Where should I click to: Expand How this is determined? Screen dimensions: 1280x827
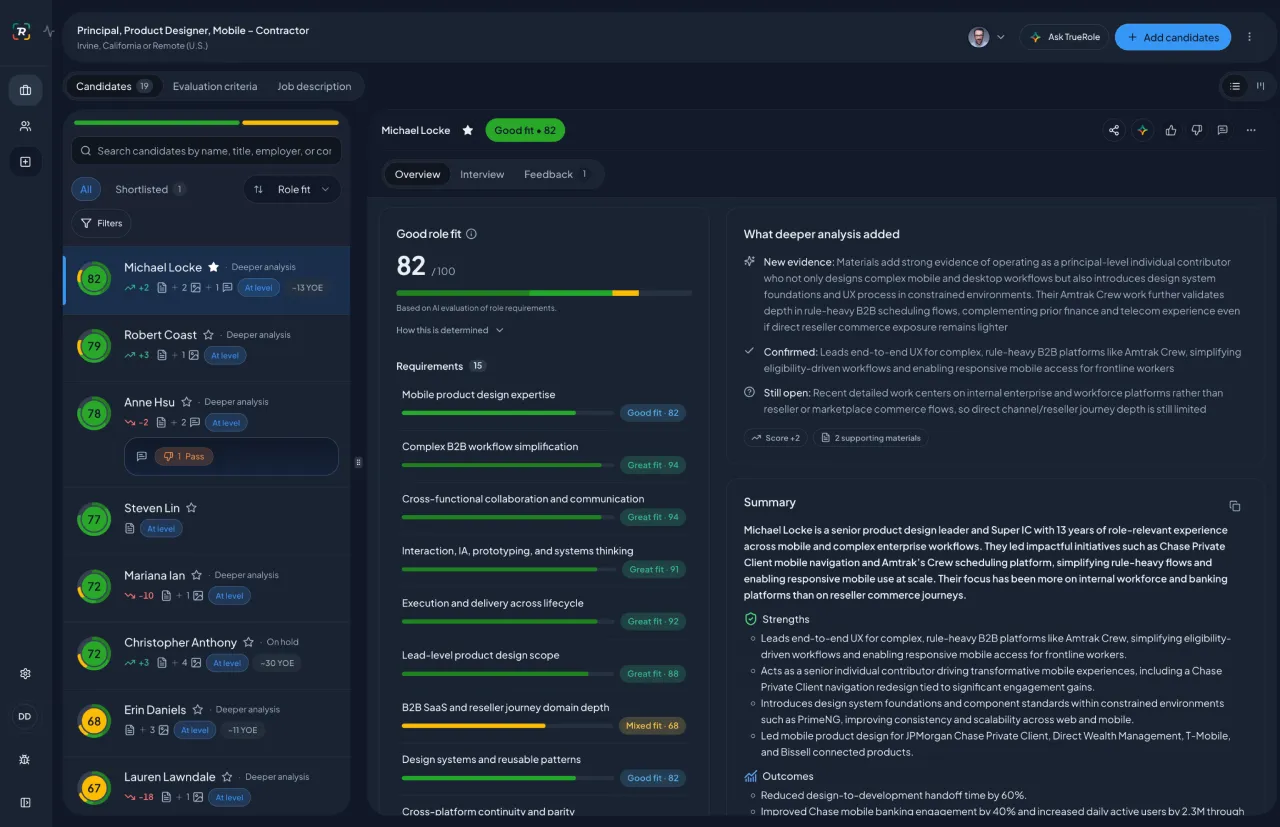pos(450,330)
